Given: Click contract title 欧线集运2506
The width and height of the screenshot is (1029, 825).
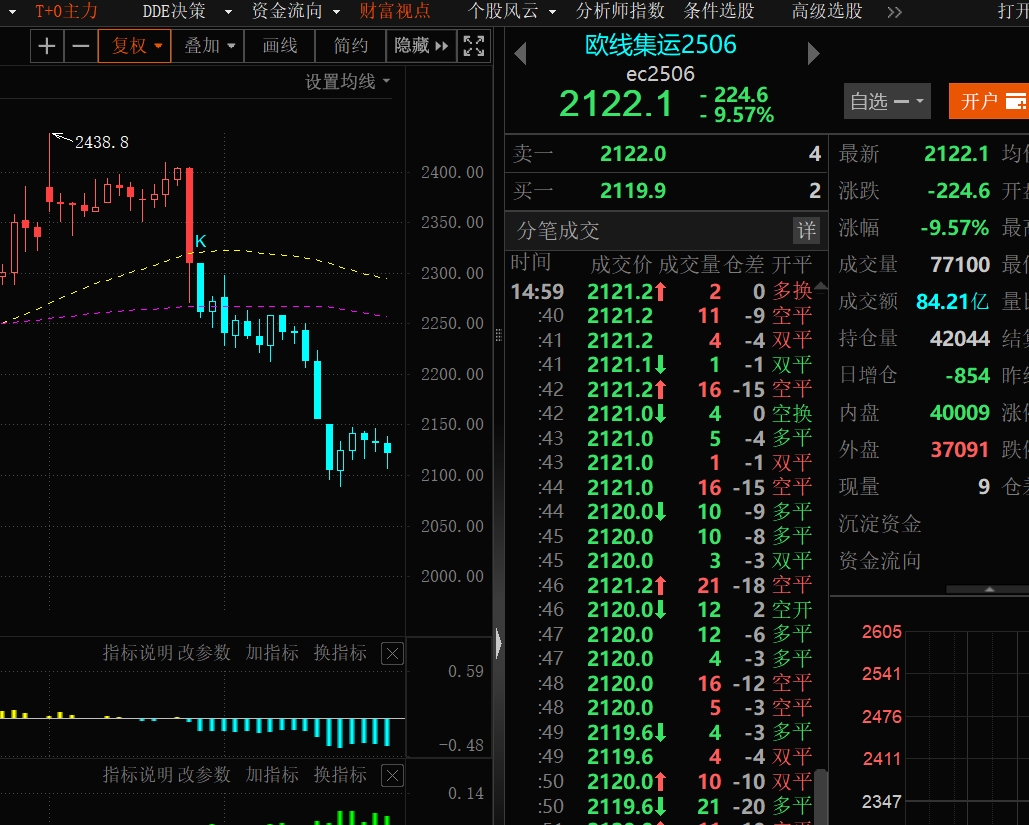Looking at the screenshot, I should (x=660, y=45).
